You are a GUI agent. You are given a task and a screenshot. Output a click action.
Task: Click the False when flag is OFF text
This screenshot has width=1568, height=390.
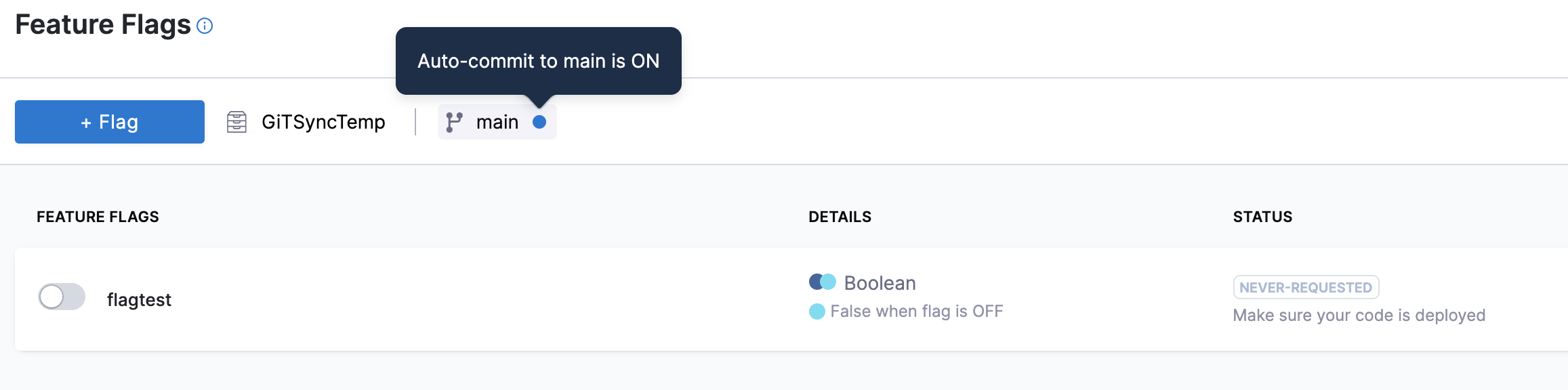point(917,311)
